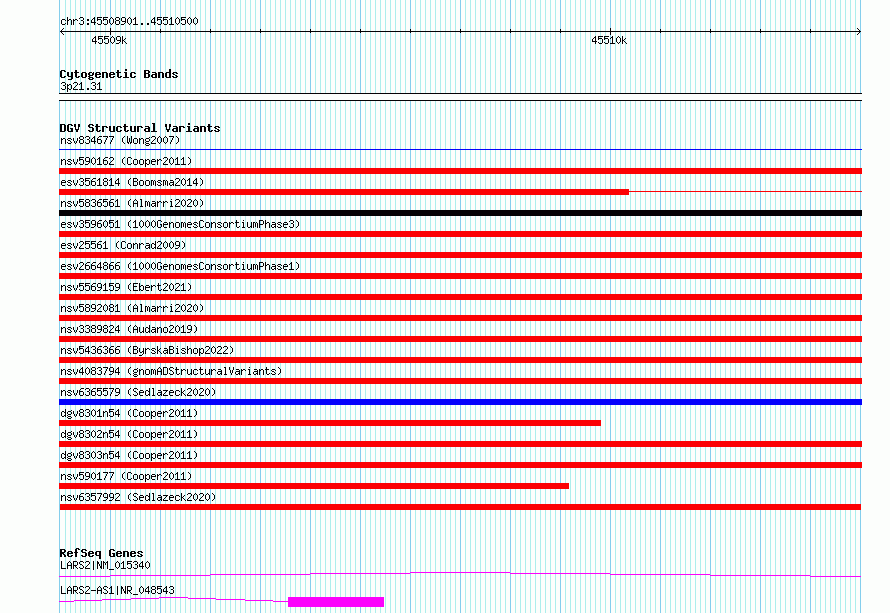Click the left arrow of the ruler
The width and height of the screenshot is (890, 613).
click(x=62, y=32)
